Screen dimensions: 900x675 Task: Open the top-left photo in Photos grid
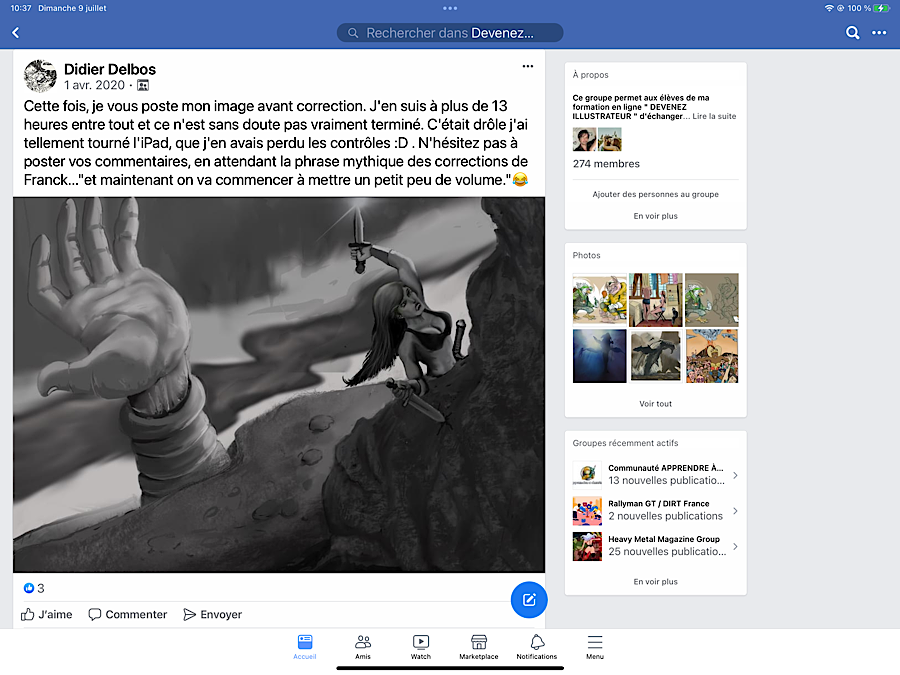(x=600, y=300)
